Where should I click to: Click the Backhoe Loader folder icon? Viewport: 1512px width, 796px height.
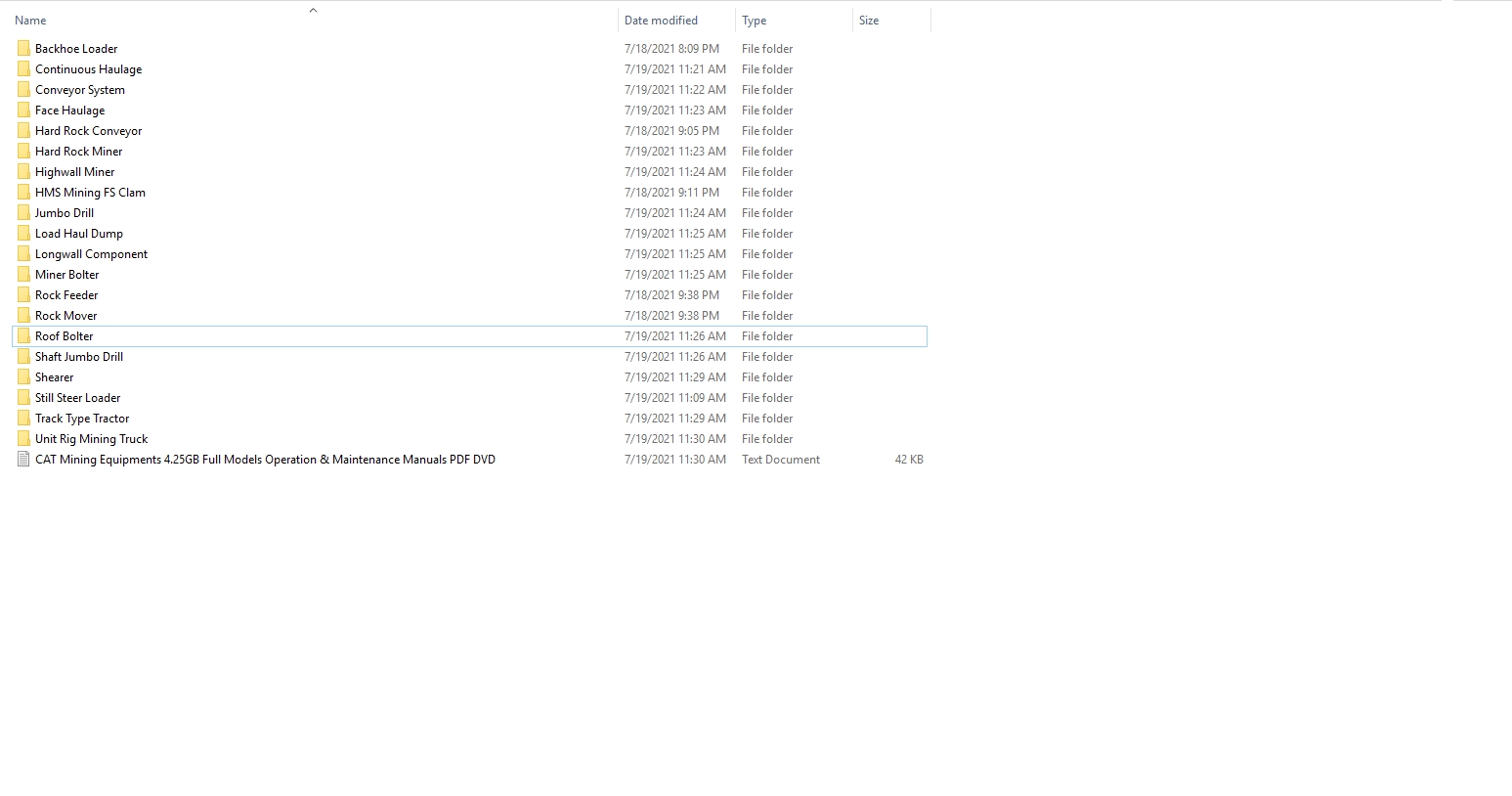tap(23, 48)
